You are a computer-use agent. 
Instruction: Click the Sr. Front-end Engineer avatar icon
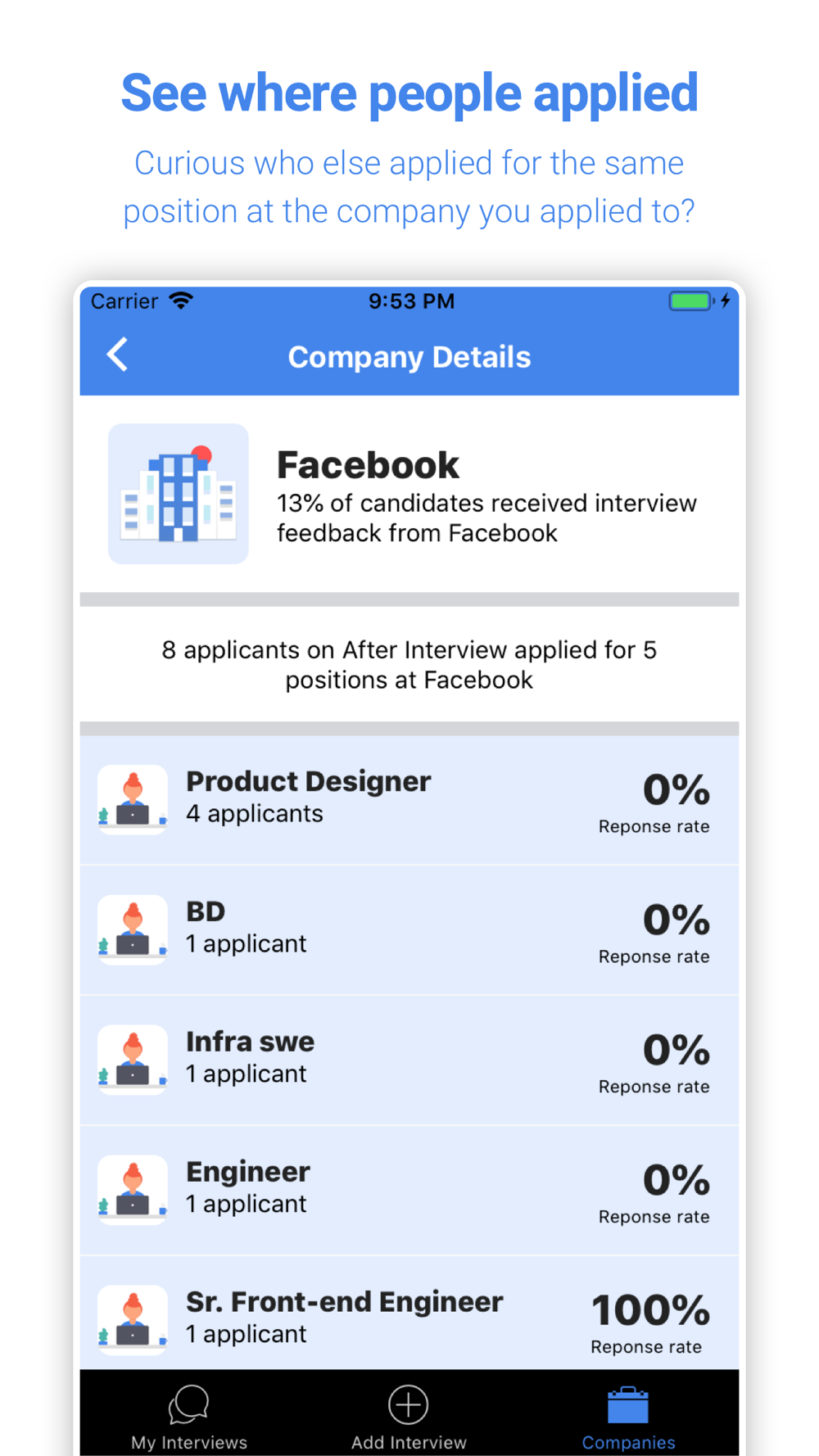point(133,1320)
